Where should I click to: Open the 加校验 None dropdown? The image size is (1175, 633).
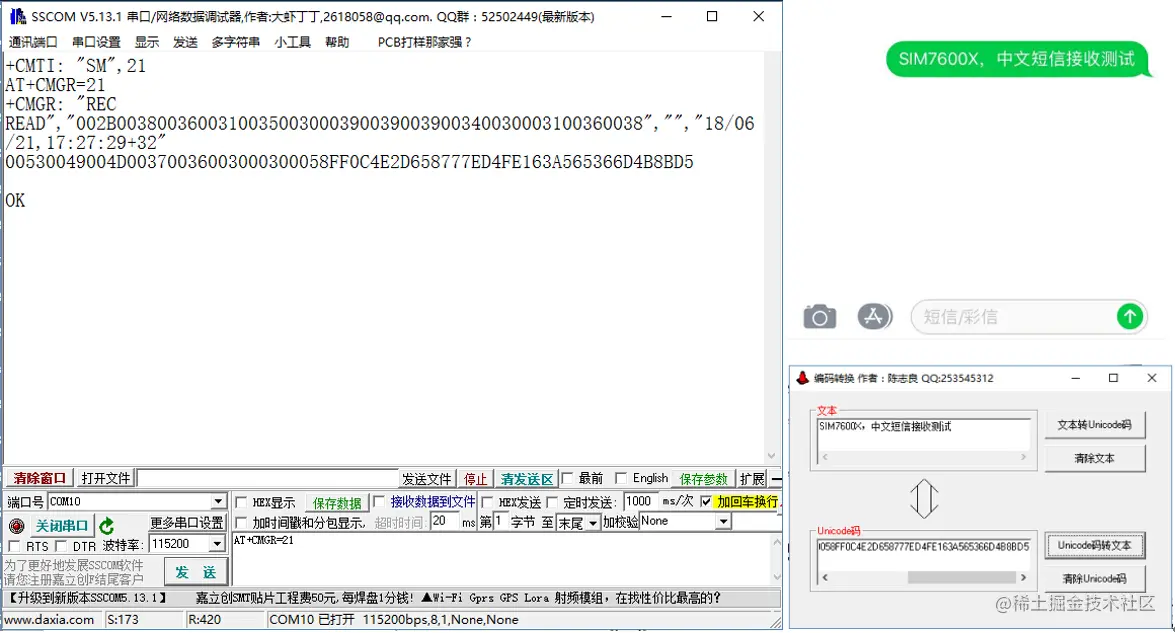[722, 521]
